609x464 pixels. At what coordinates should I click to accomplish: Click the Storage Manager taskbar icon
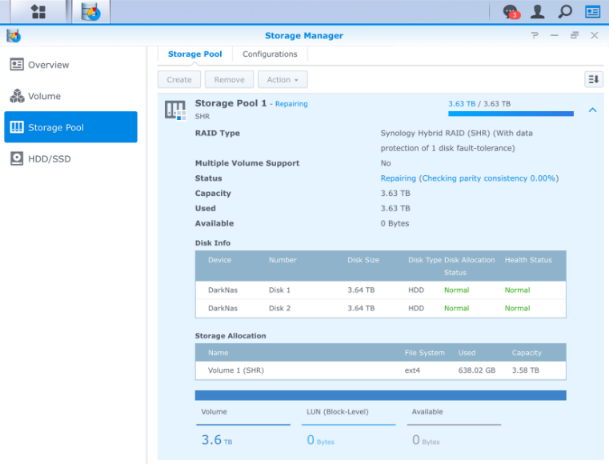tap(91, 12)
